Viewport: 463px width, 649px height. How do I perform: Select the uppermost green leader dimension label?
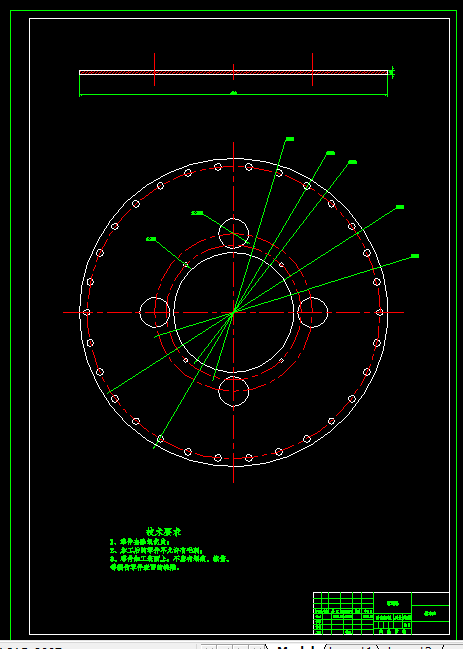pyautogui.click(x=290, y=139)
